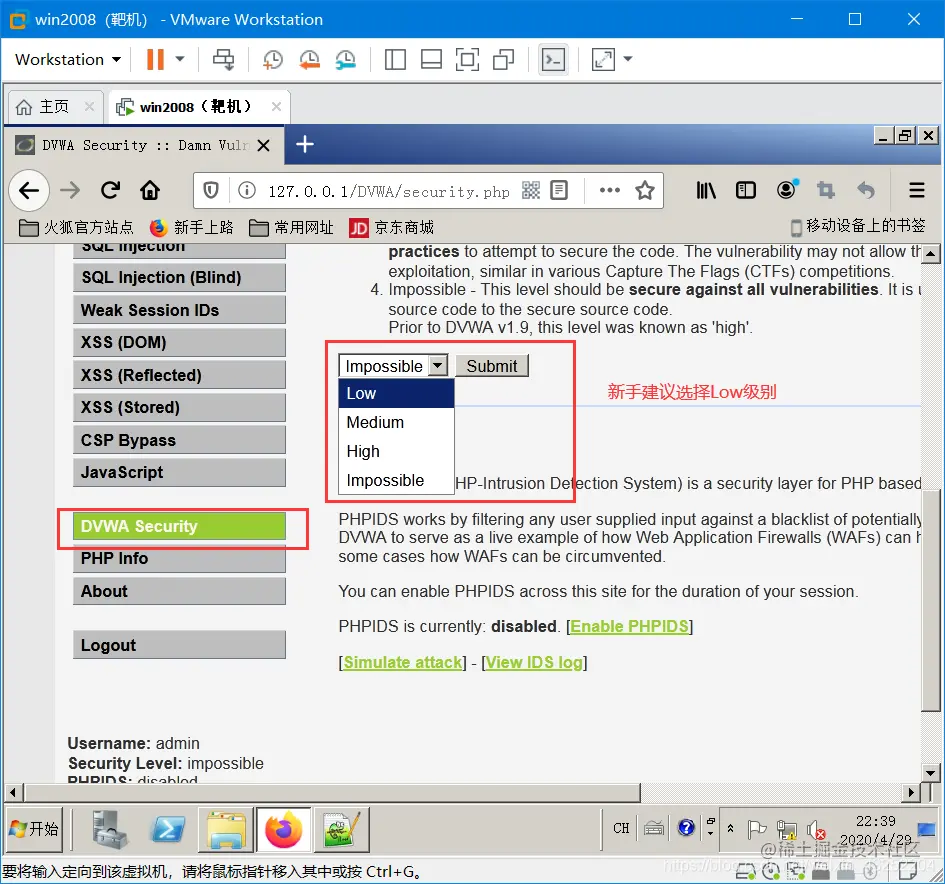Go forward in Firefox
This screenshot has width=945, height=884.
pyautogui.click(x=70, y=190)
